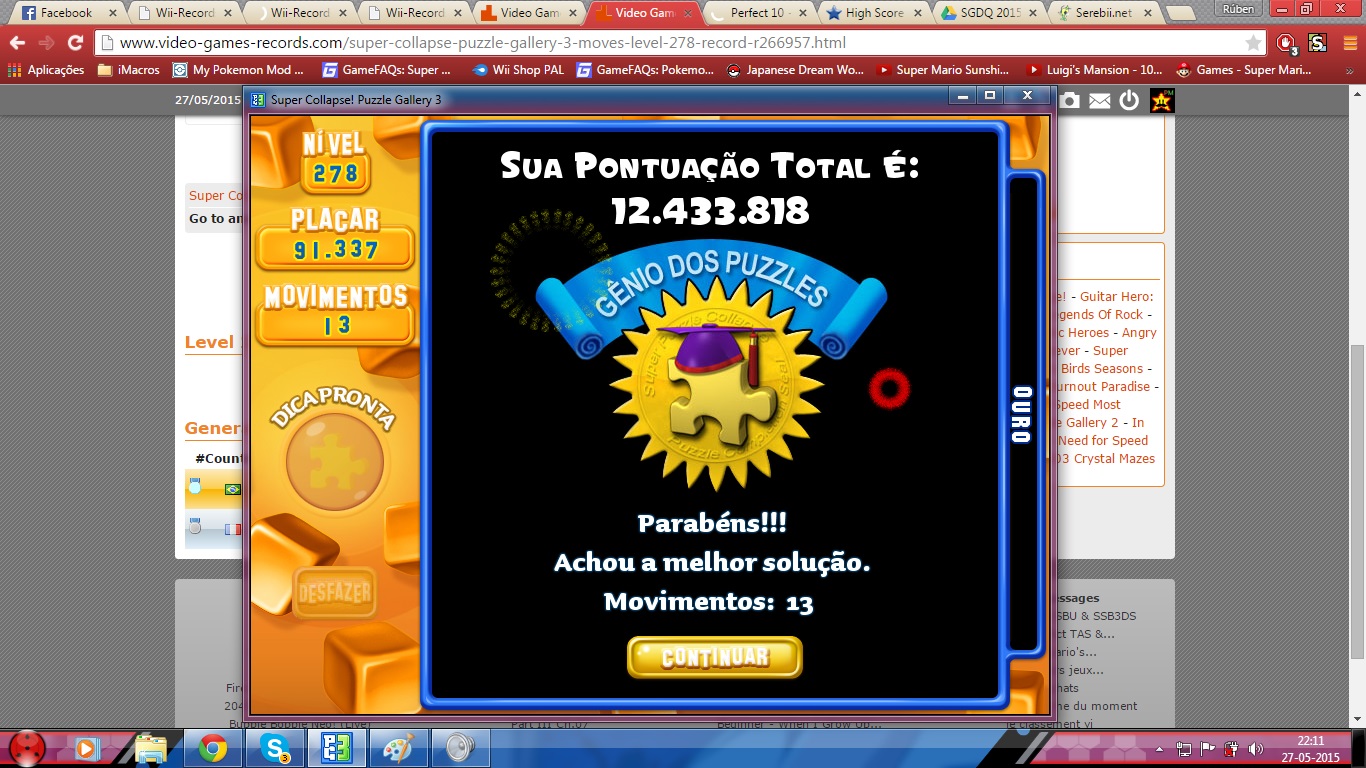Screen dimensions: 1366x768
Task: Click the camera icon on the website header
Action: 1070,100
